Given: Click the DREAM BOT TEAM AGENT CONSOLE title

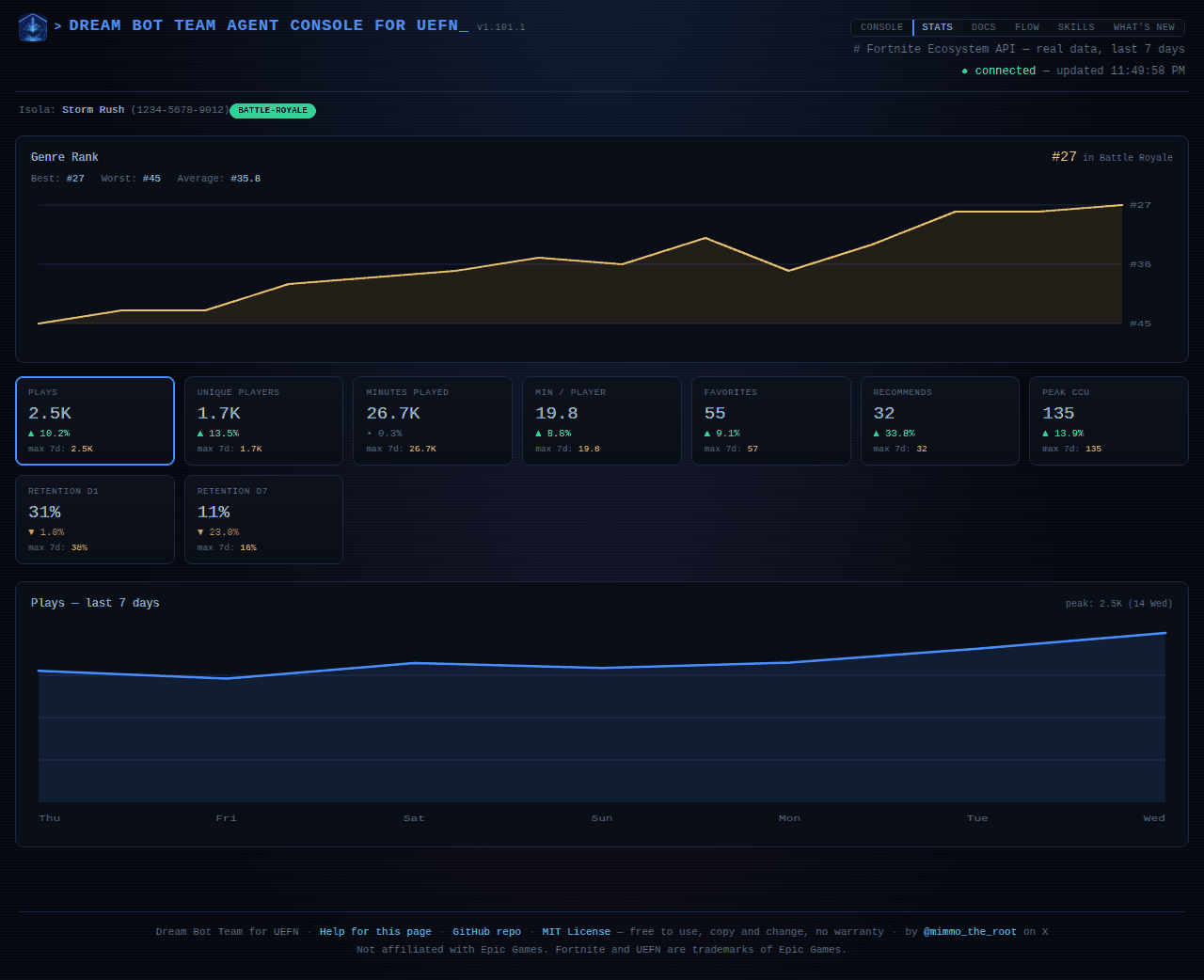Looking at the screenshot, I should point(268,25).
